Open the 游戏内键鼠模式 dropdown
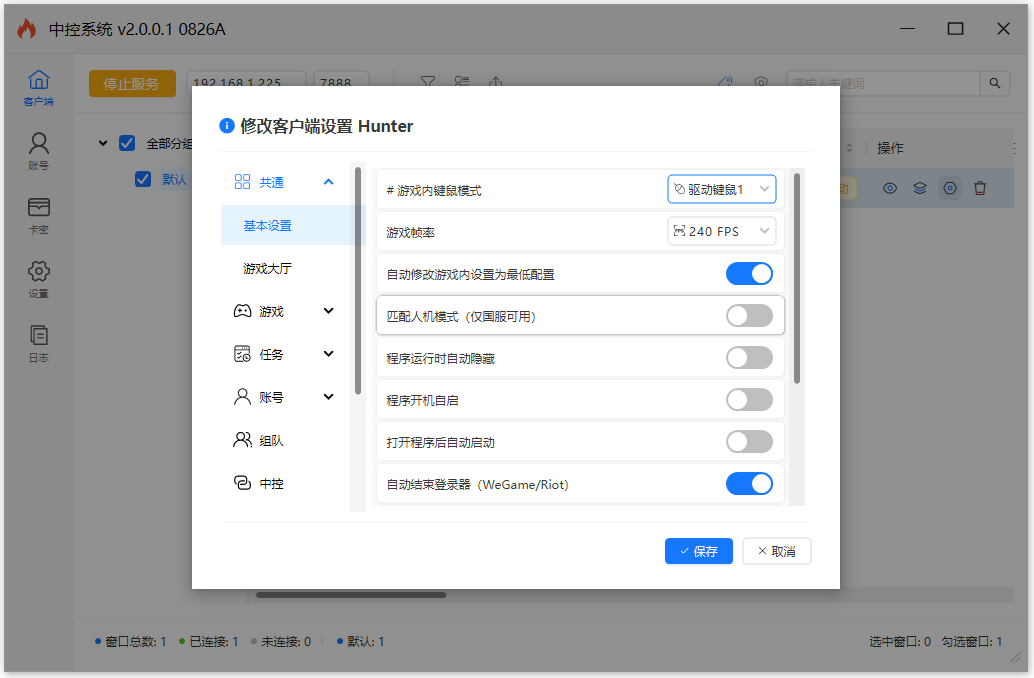This screenshot has height=678, width=1034. tap(721, 189)
